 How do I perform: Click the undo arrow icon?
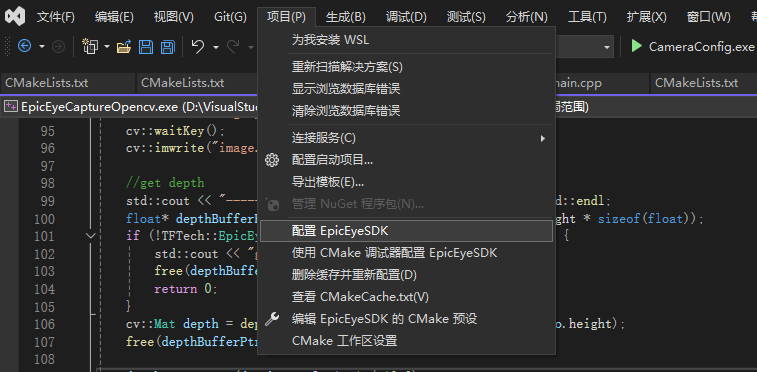[198, 47]
